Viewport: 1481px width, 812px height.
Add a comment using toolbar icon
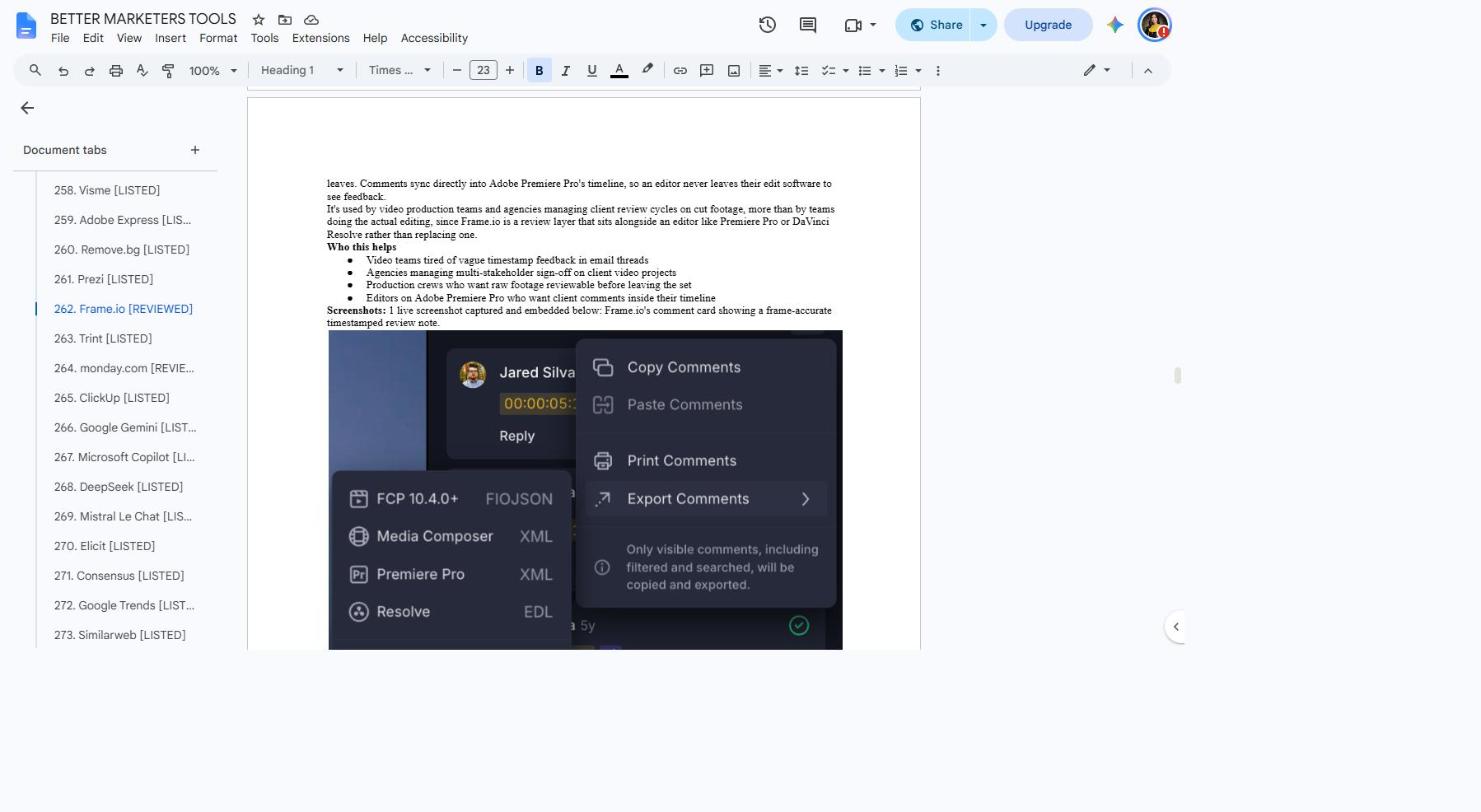706,70
